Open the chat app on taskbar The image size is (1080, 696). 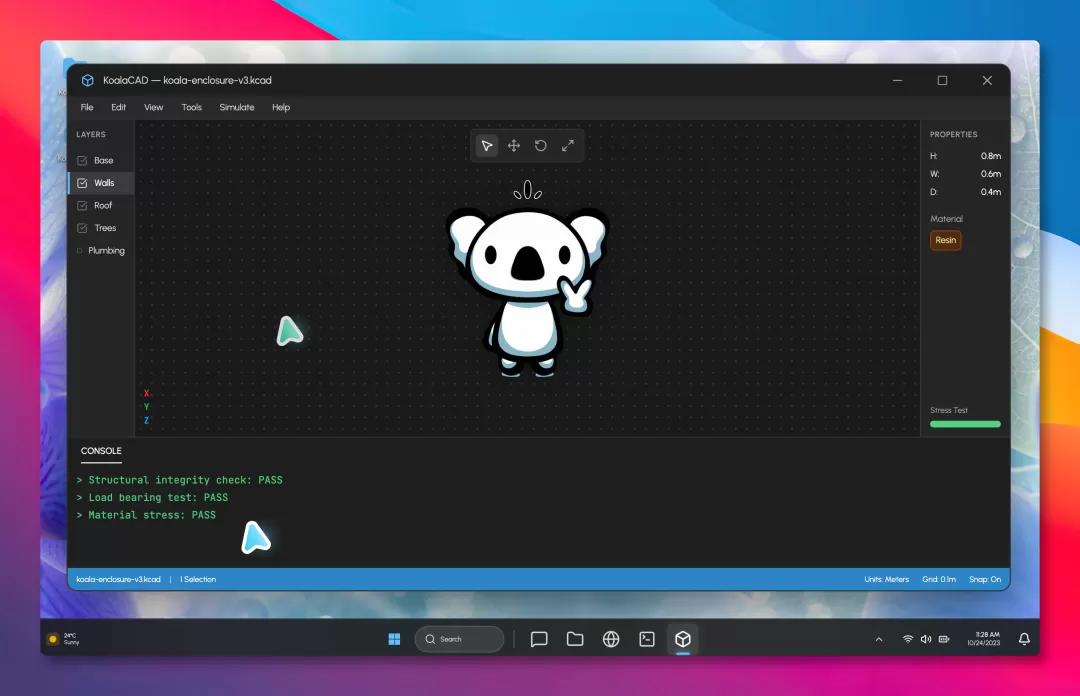click(x=539, y=639)
